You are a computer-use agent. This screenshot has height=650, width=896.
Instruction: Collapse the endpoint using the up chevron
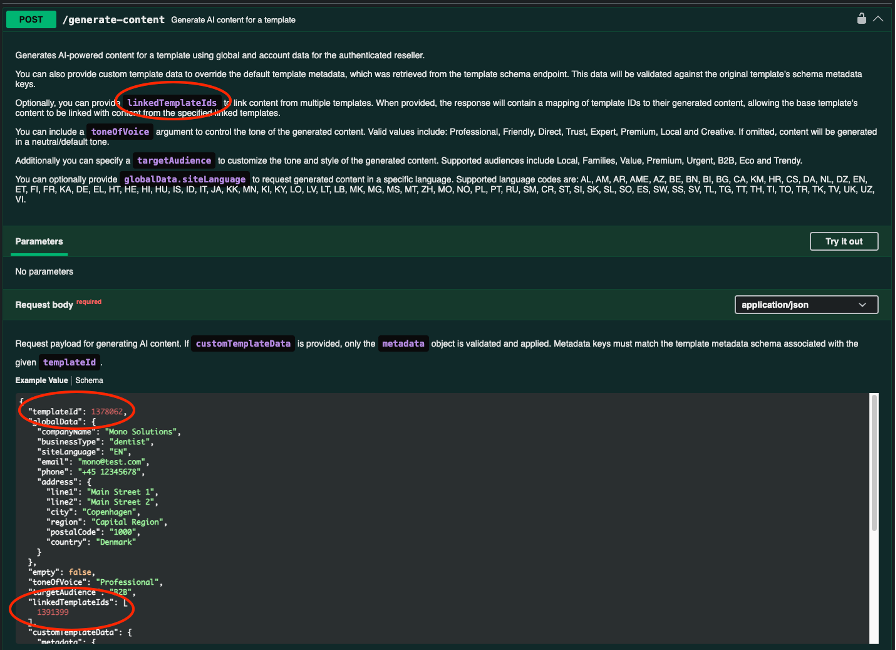click(x=878, y=18)
